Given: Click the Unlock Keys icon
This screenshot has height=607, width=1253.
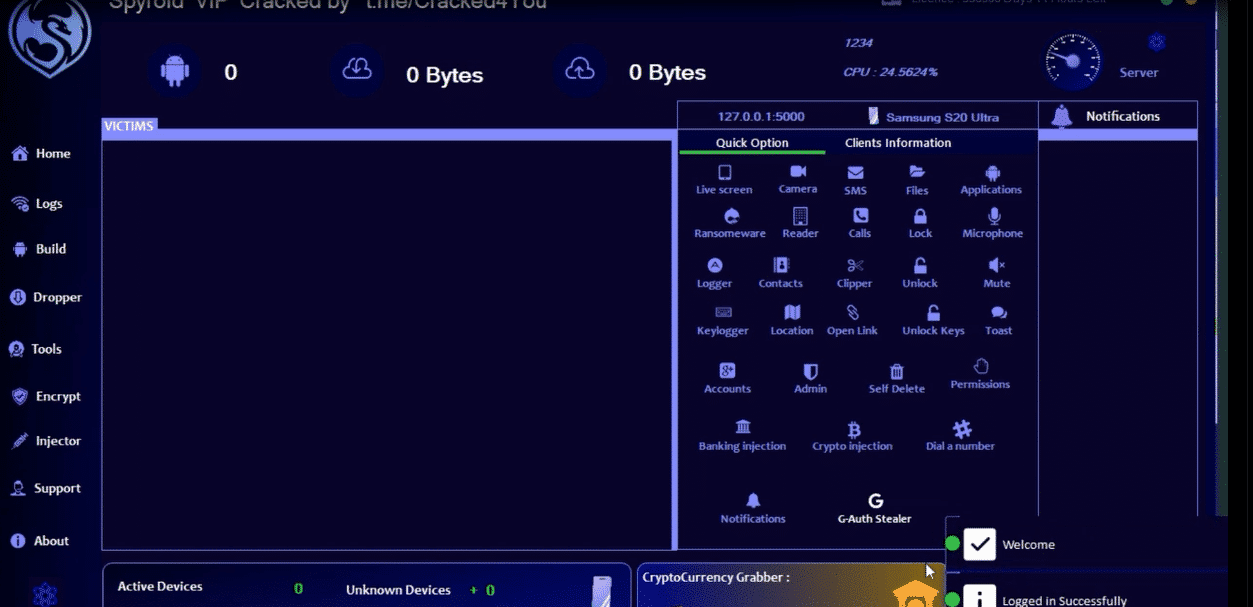Looking at the screenshot, I should 933,312.
